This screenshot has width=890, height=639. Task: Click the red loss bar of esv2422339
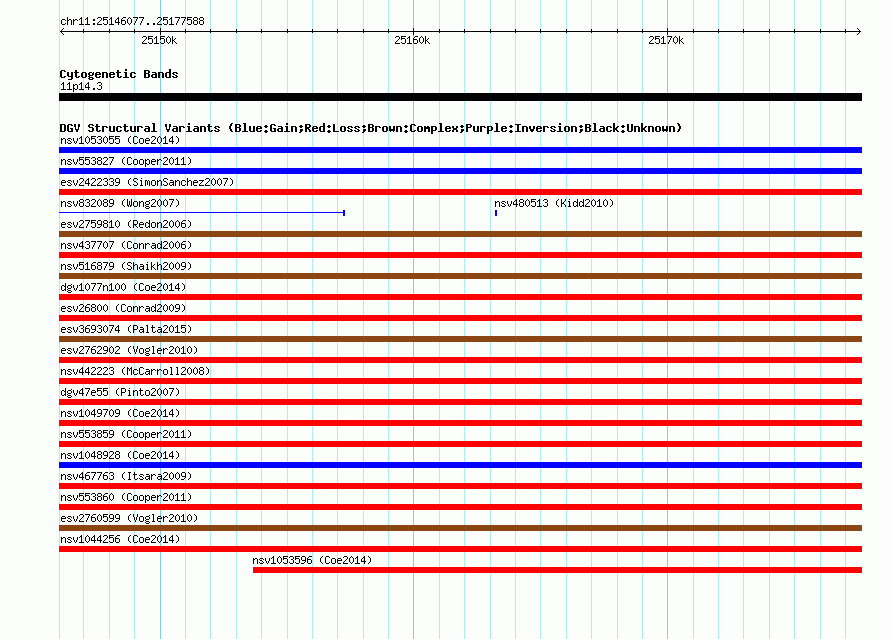(x=460, y=192)
